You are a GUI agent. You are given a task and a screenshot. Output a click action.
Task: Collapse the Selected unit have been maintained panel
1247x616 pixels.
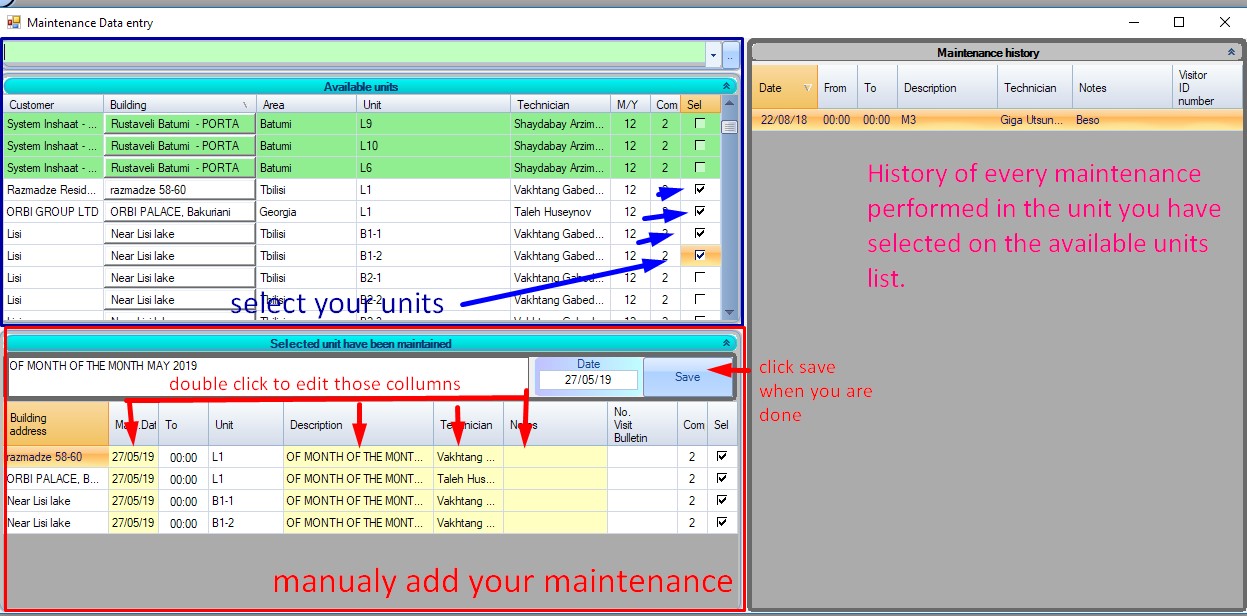727,343
